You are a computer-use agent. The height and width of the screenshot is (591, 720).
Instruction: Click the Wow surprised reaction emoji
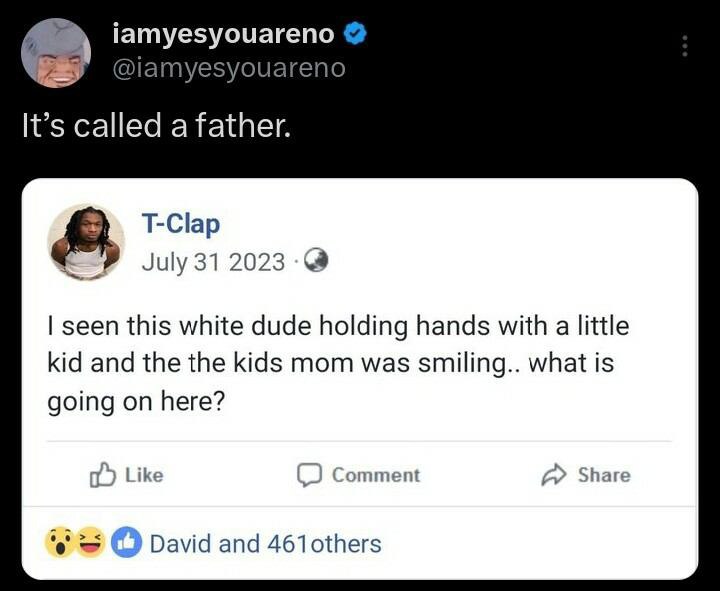[58, 544]
